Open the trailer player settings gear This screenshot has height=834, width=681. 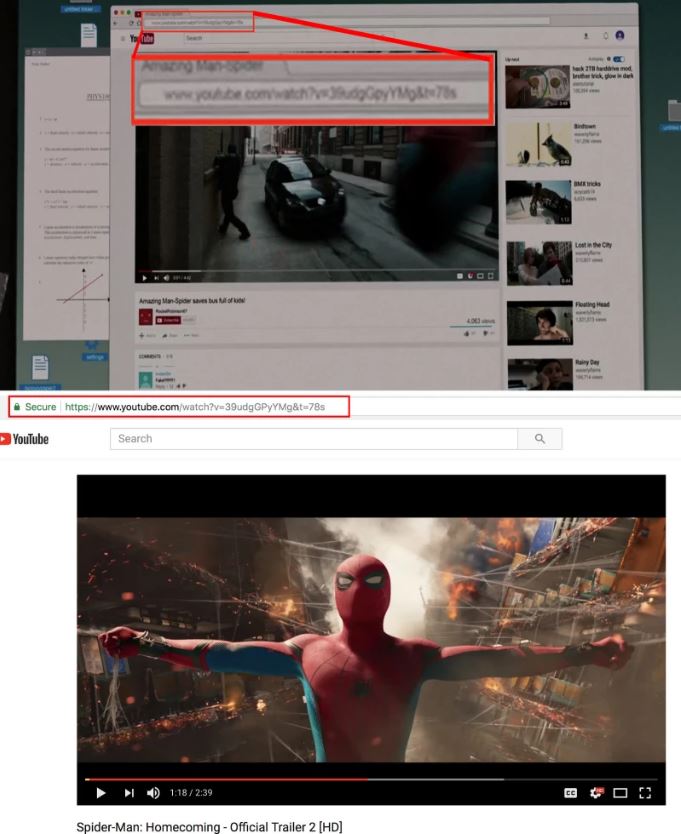596,793
